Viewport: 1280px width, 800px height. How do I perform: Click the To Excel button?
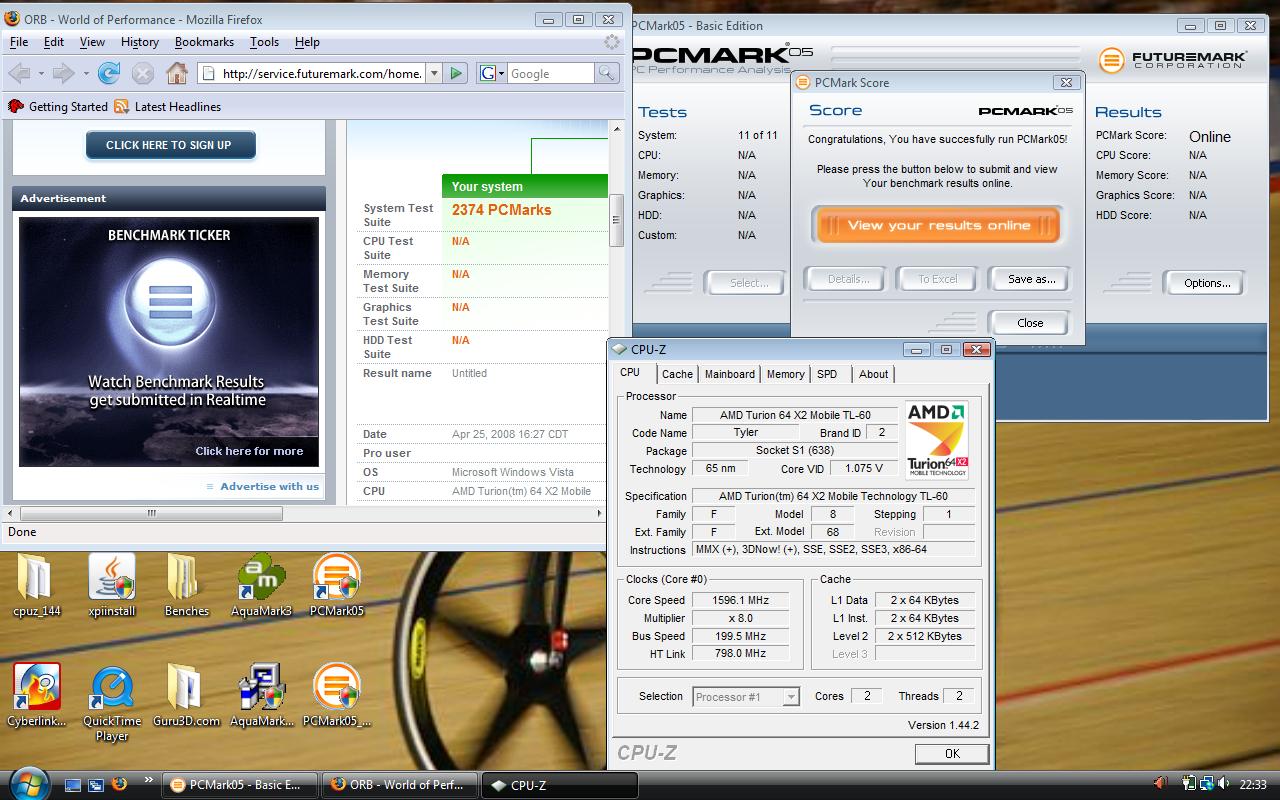[937, 279]
